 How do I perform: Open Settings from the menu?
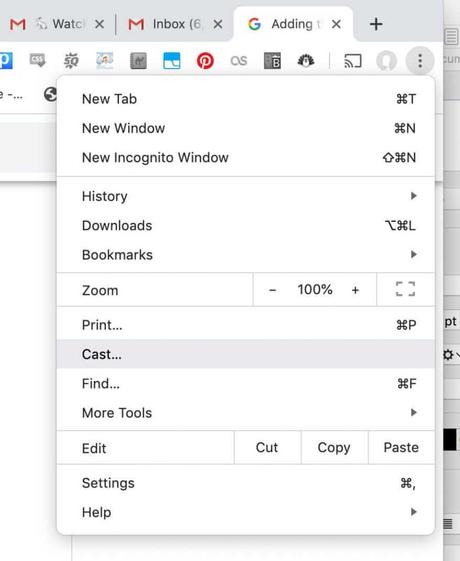[246, 483]
